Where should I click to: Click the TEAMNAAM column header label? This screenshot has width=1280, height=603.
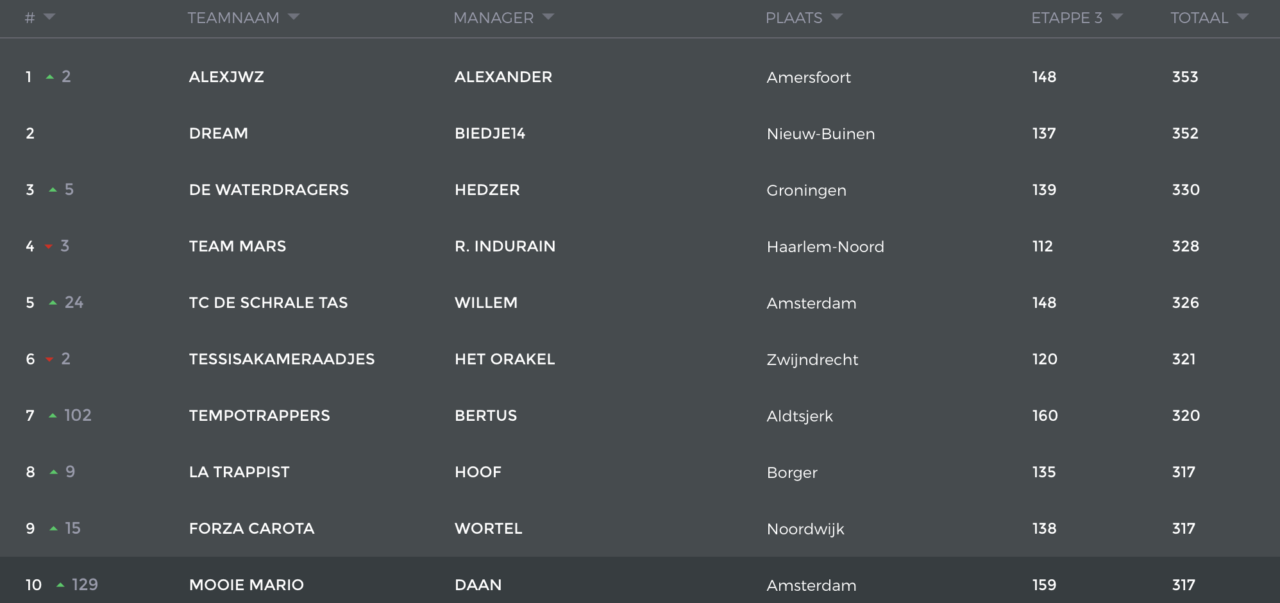232,18
